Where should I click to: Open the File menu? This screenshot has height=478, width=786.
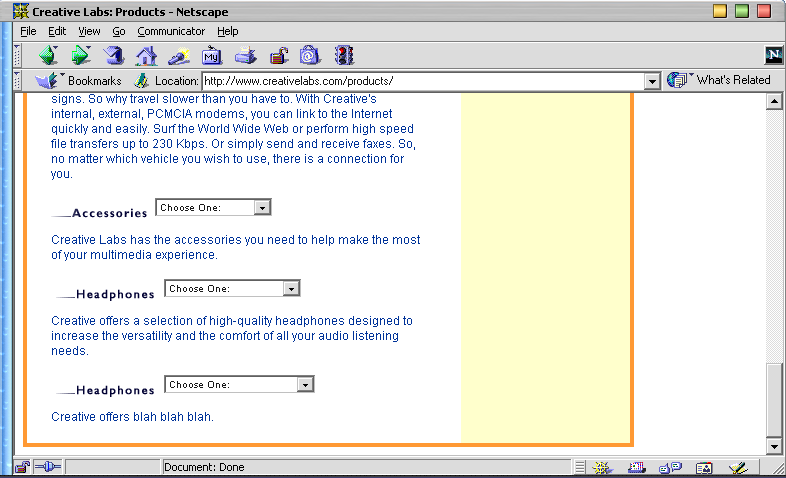(28, 31)
